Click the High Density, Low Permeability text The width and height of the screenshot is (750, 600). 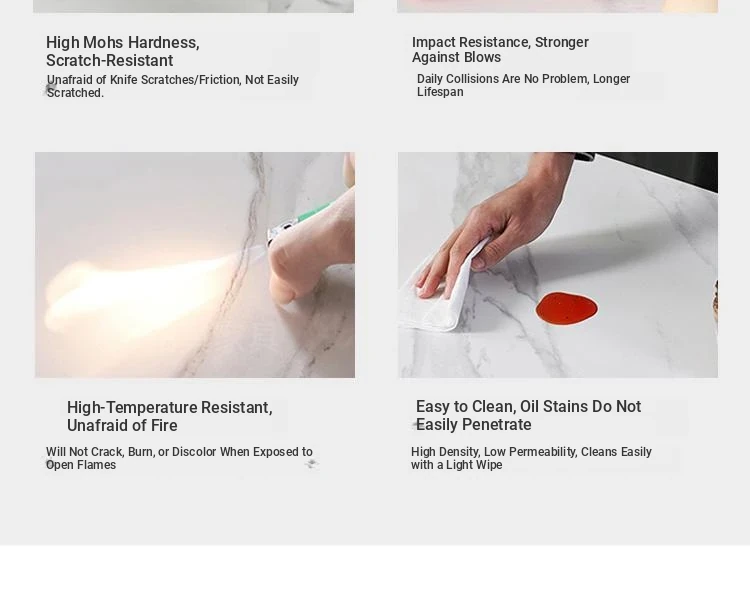(x=531, y=458)
